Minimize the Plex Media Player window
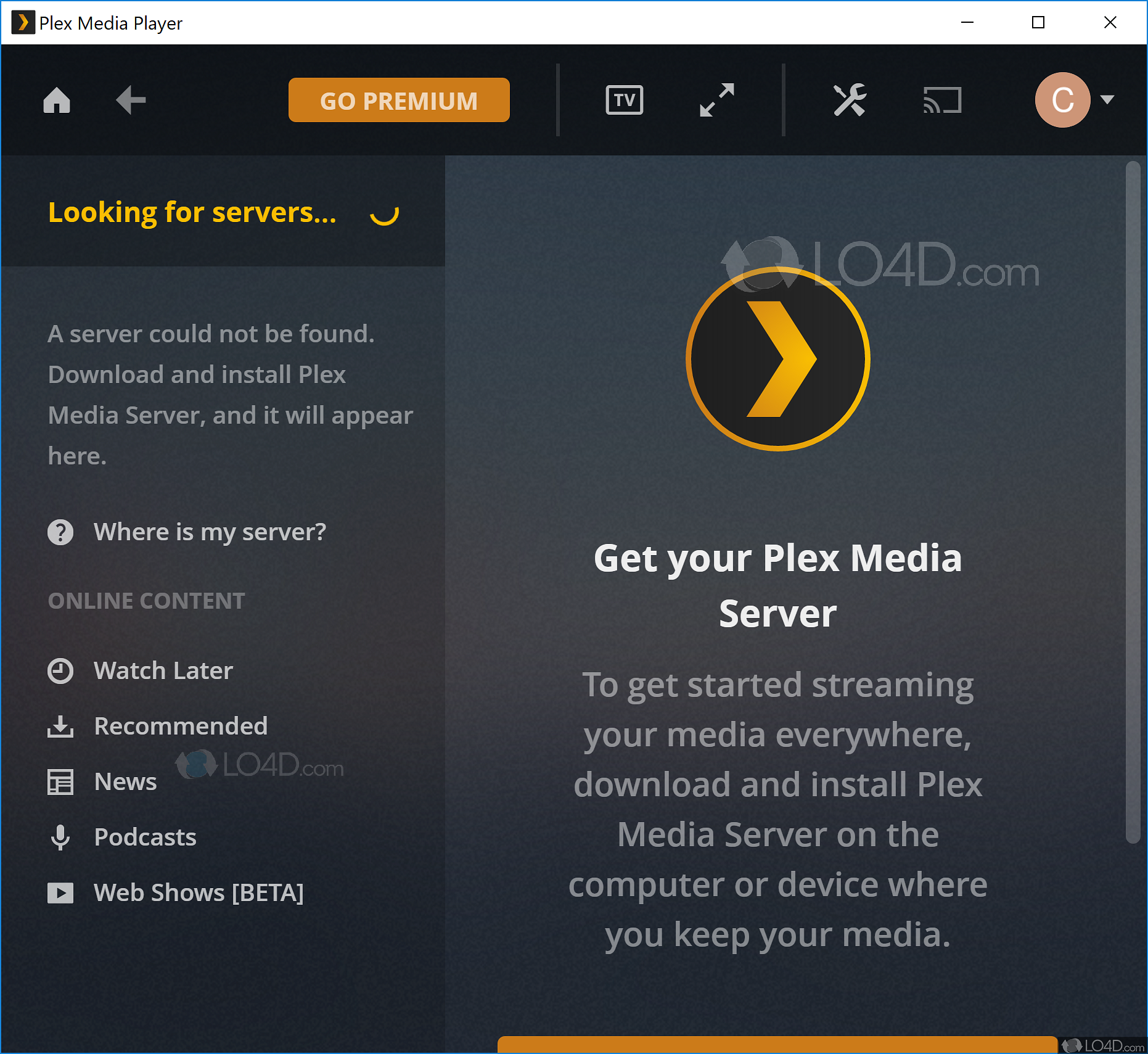Screen dimensions: 1148x1054 967,23
